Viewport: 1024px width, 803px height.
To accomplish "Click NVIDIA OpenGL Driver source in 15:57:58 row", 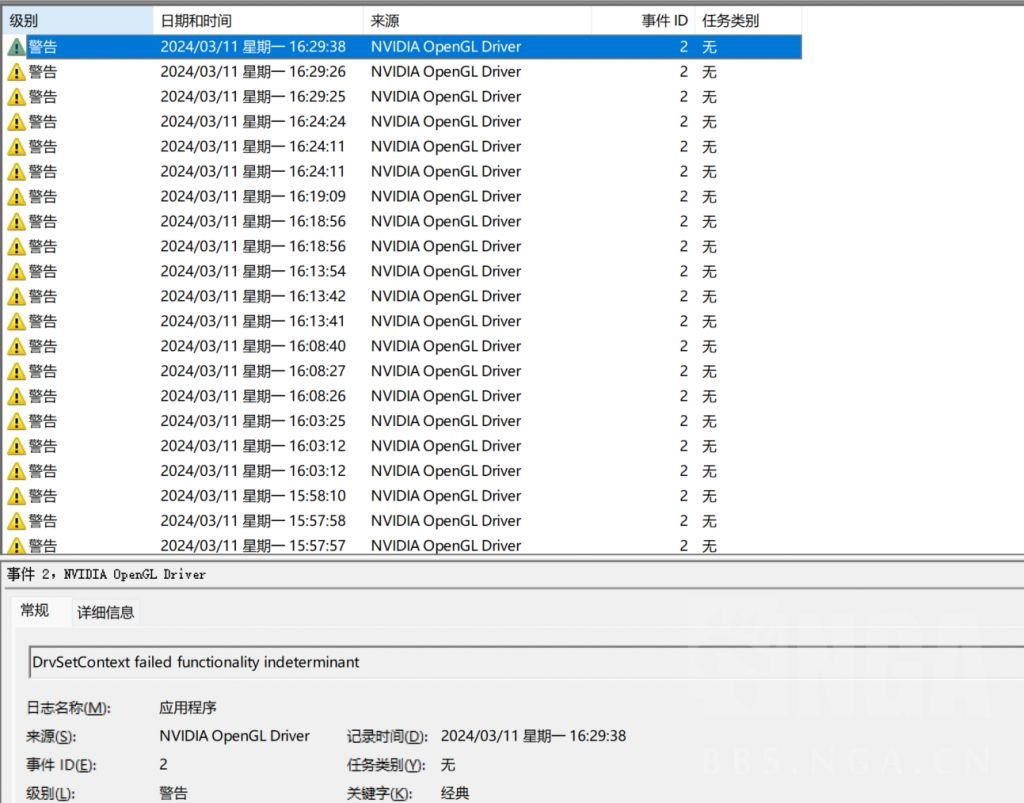I will coord(446,521).
